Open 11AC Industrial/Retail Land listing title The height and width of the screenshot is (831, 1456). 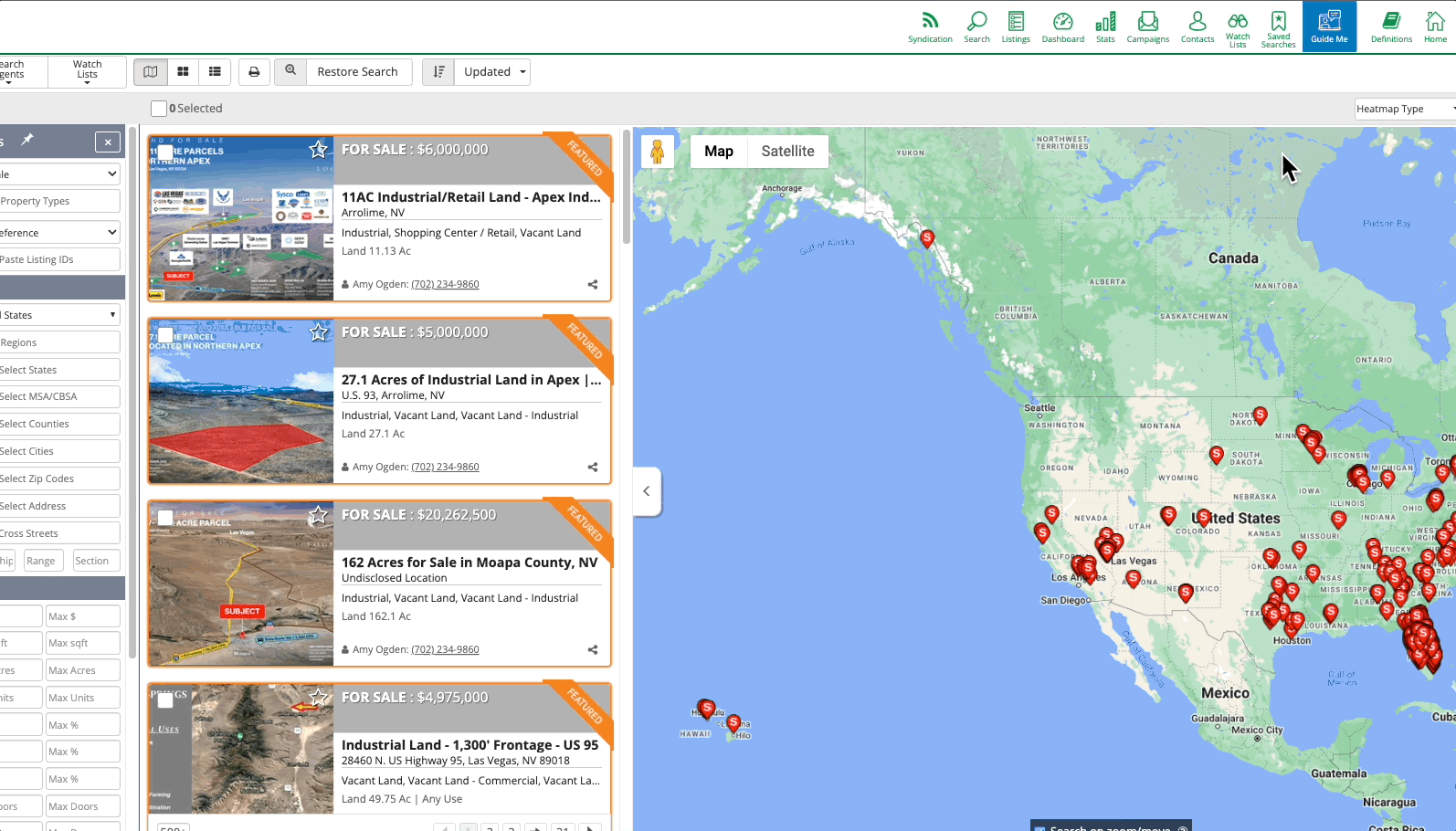click(x=471, y=197)
